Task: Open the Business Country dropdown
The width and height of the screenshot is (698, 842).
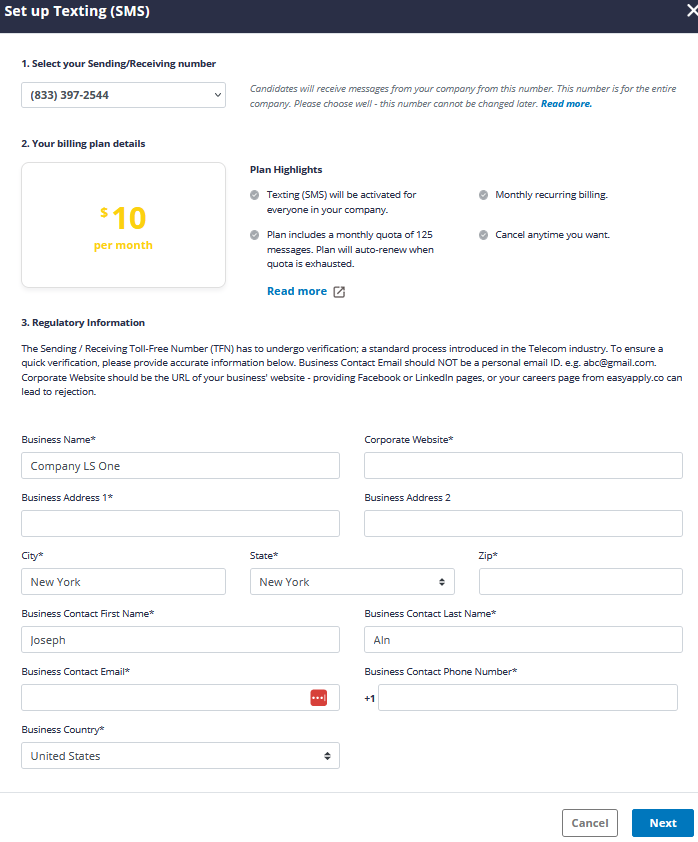Action: (x=180, y=756)
